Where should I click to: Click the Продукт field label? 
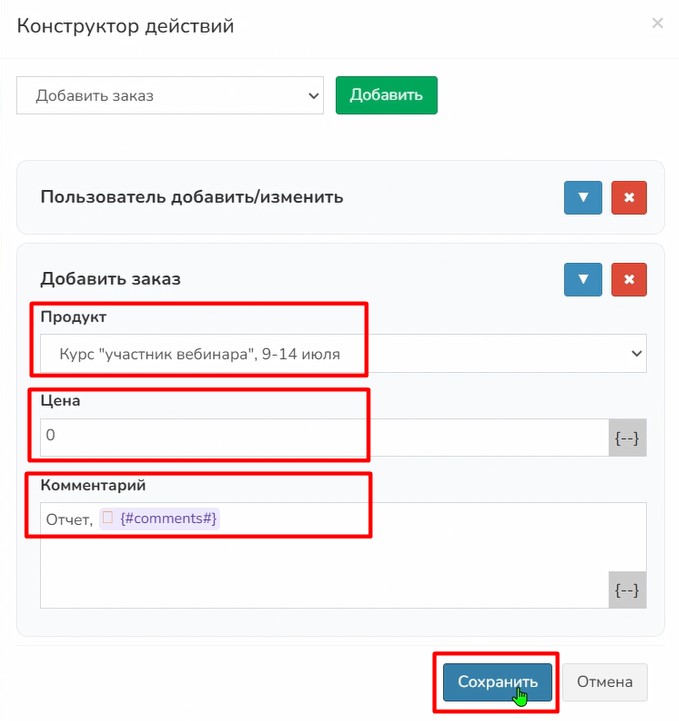[73, 316]
